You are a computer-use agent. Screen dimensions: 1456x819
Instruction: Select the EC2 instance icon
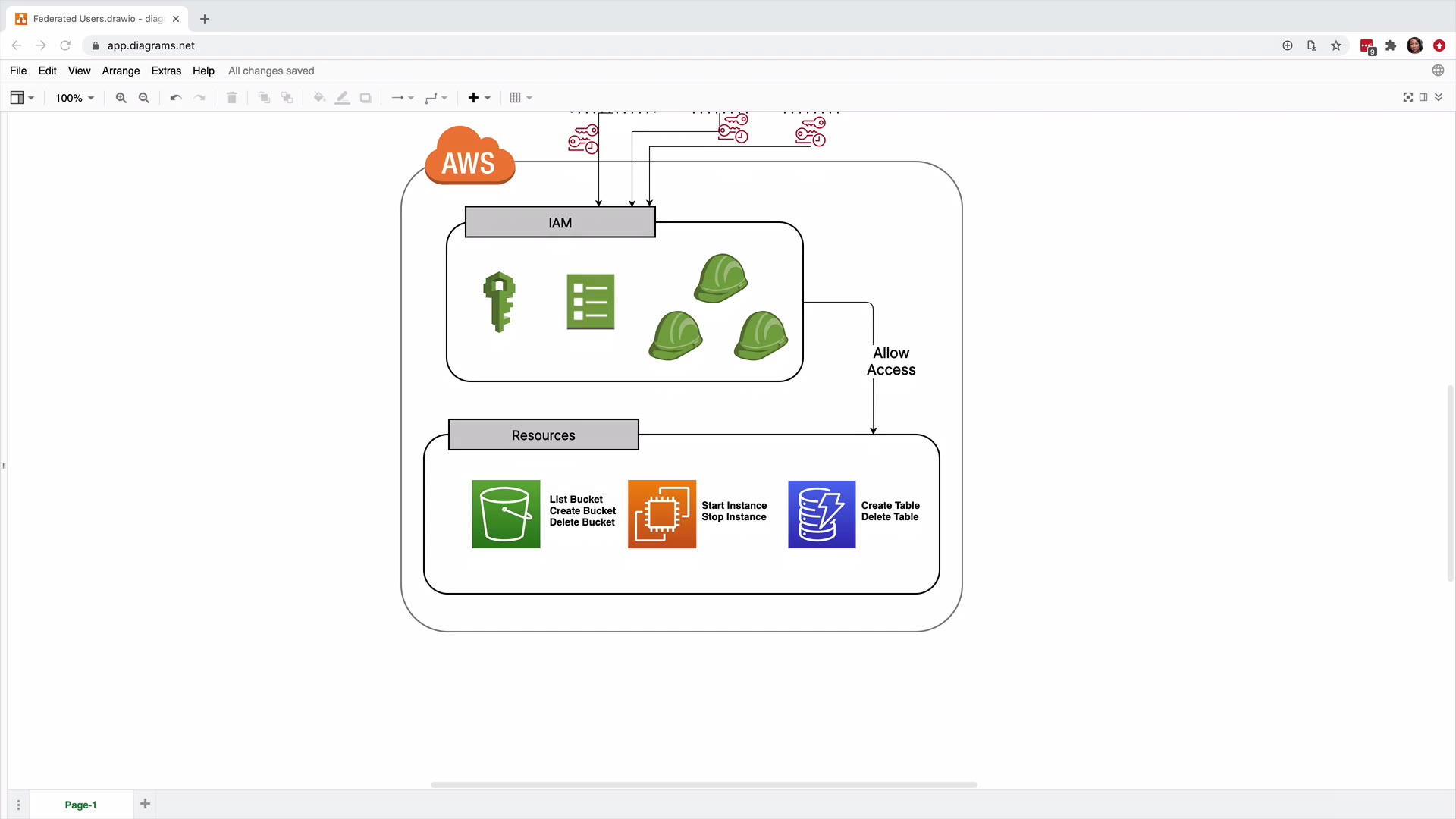[x=661, y=514]
